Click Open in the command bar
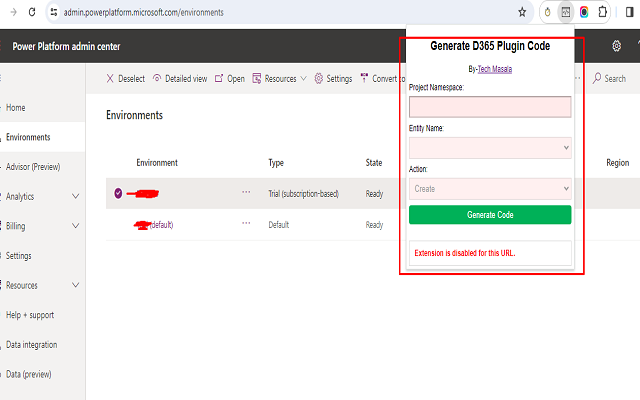This screenshot has height=400, width=640. [x=230, y=78]
